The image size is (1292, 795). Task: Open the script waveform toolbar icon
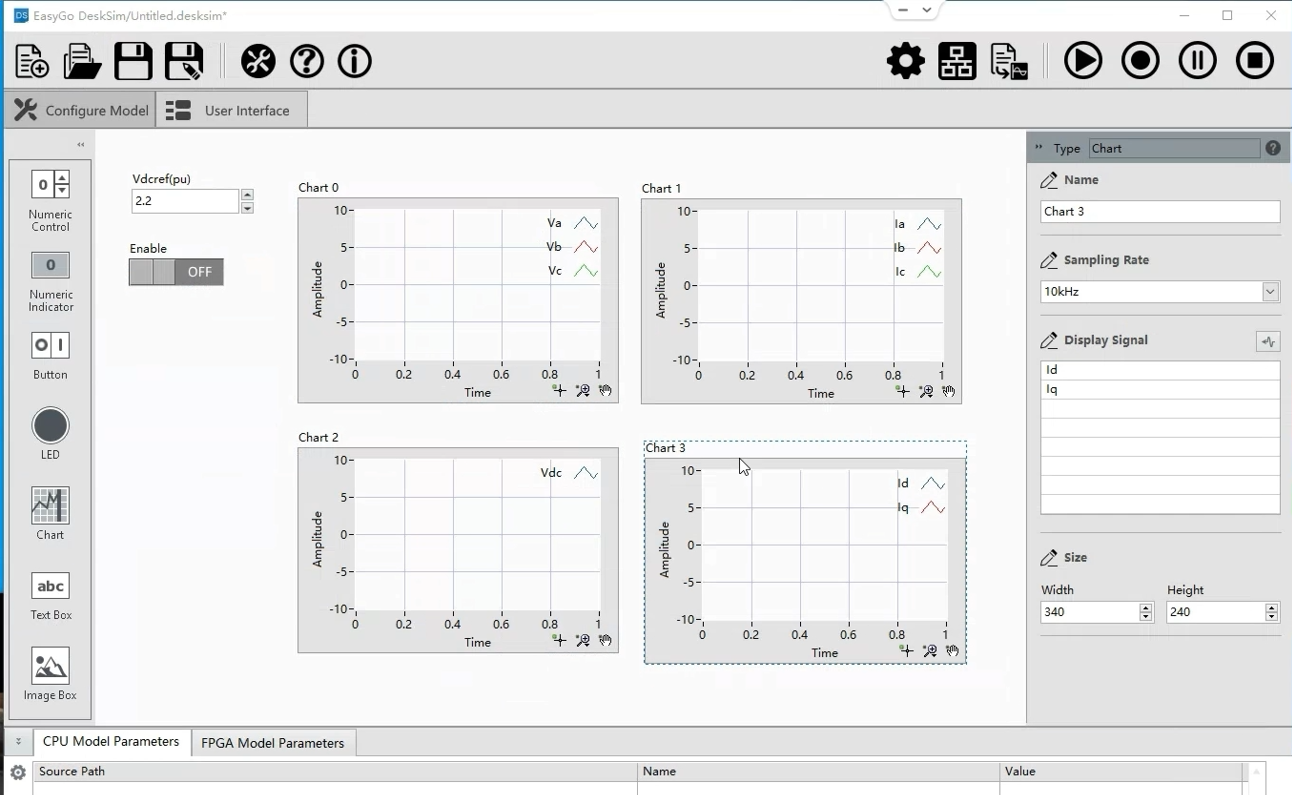(1009, 61)
